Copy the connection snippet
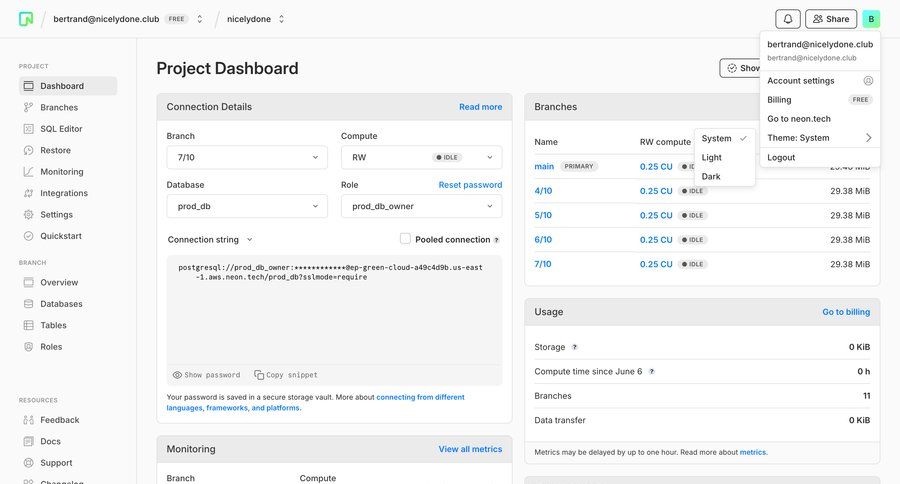This screenshot has height=484, width=900. tap(286, 375)
